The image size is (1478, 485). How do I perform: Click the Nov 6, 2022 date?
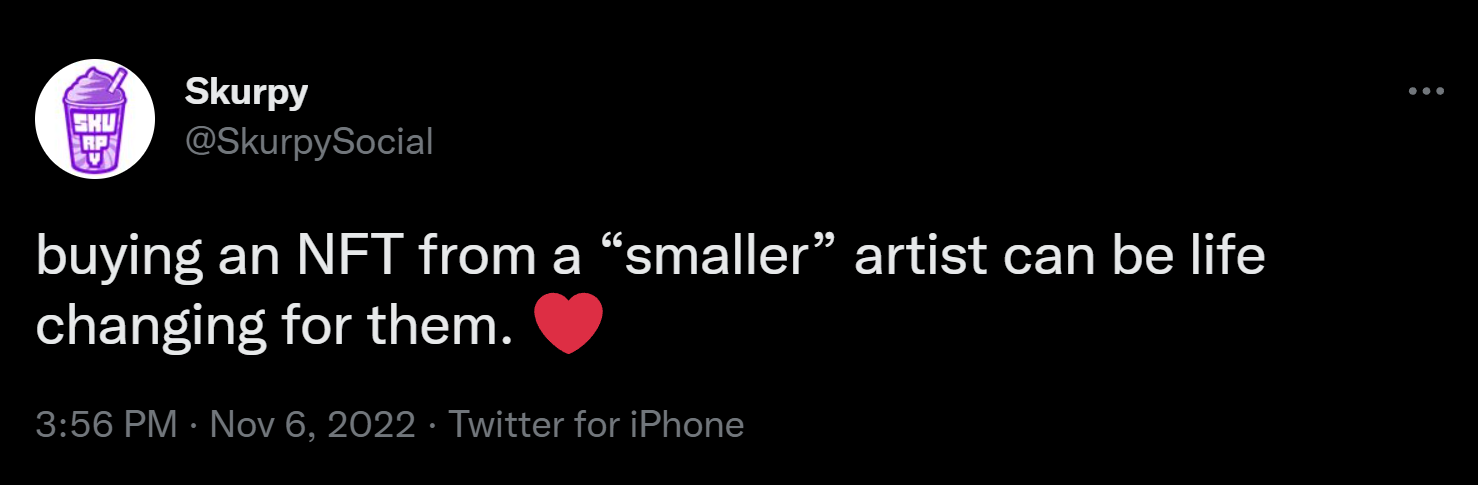click(313, 425)
